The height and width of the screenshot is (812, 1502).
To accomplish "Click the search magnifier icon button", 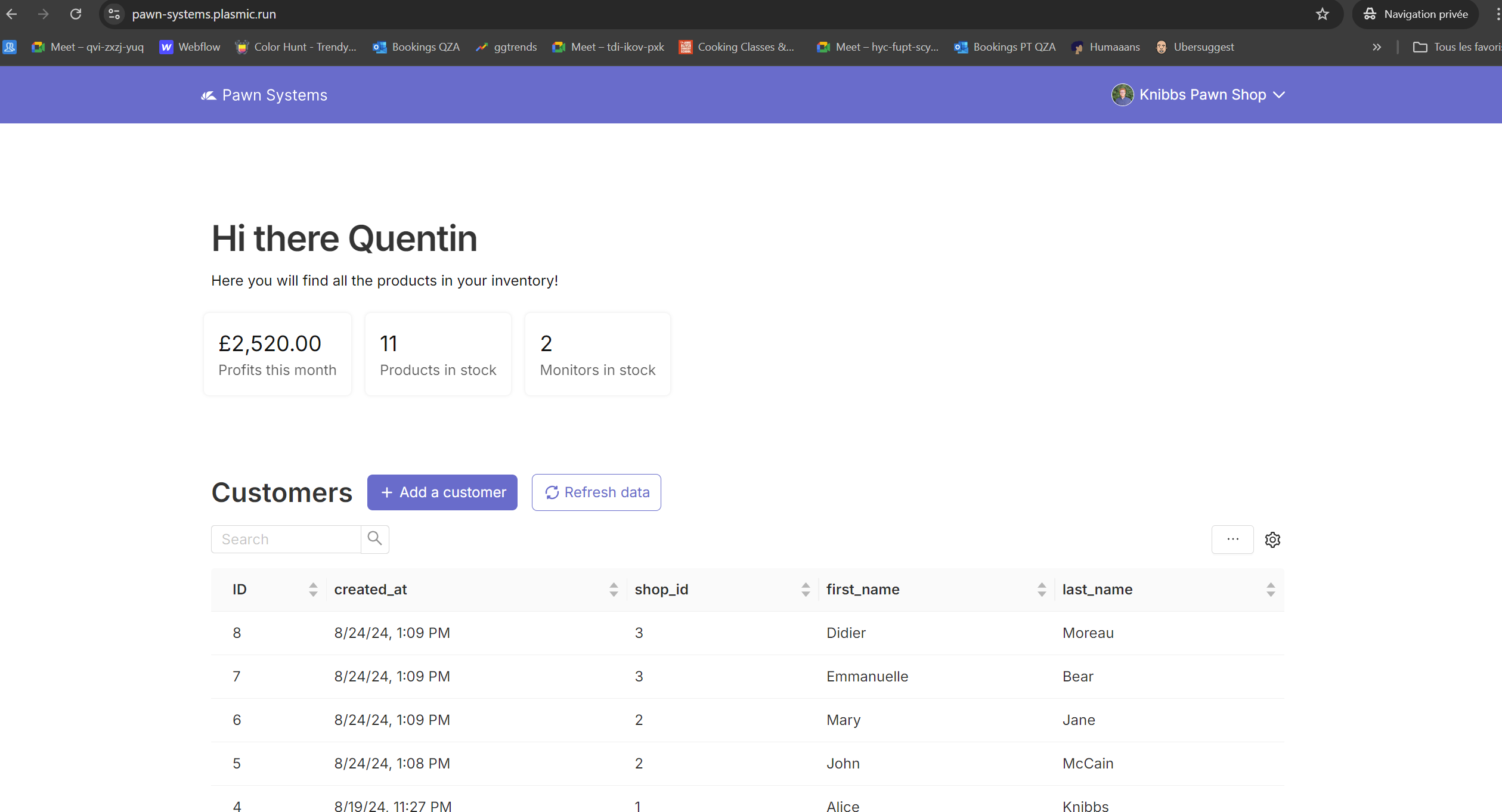I will click(x=374, y=539).
